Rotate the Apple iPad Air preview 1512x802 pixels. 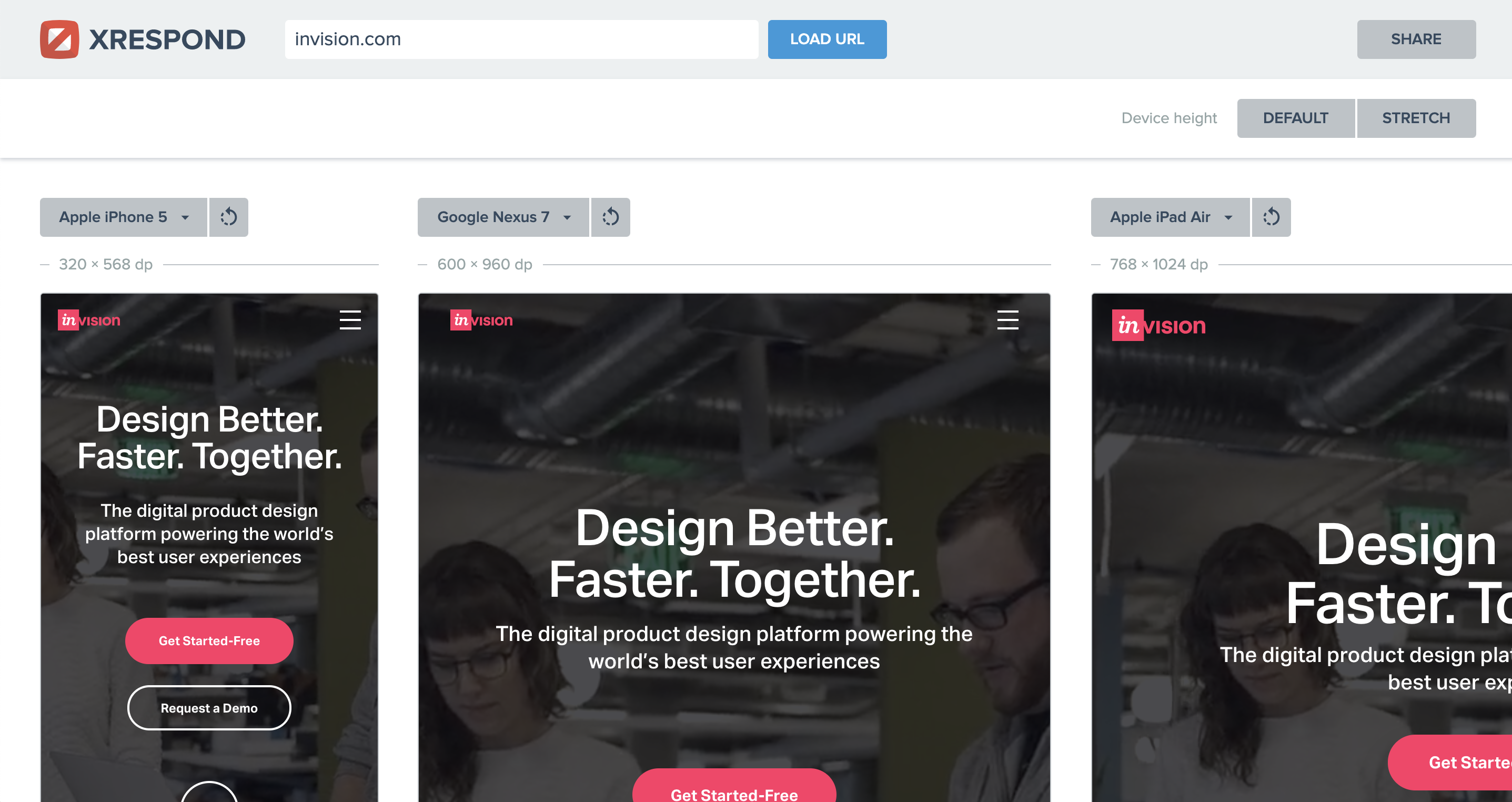(x=1272, y=217)
